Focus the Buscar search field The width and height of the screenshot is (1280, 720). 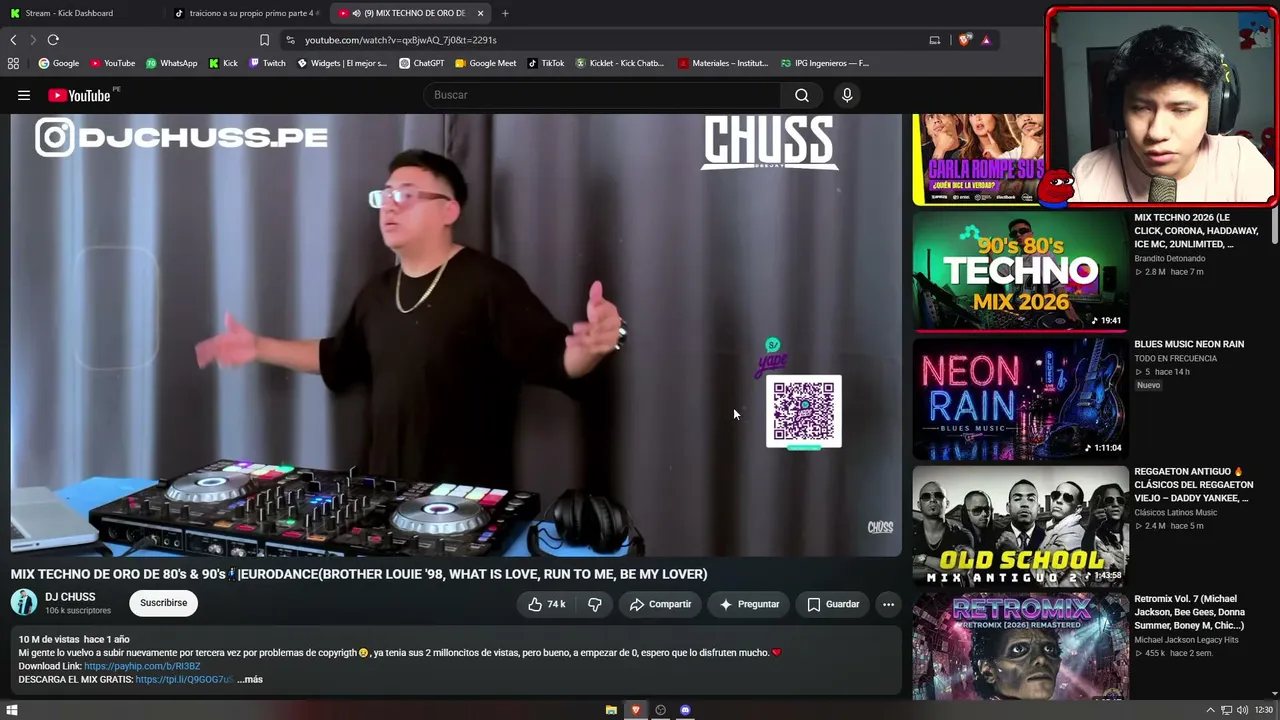[x=603, y=95]
